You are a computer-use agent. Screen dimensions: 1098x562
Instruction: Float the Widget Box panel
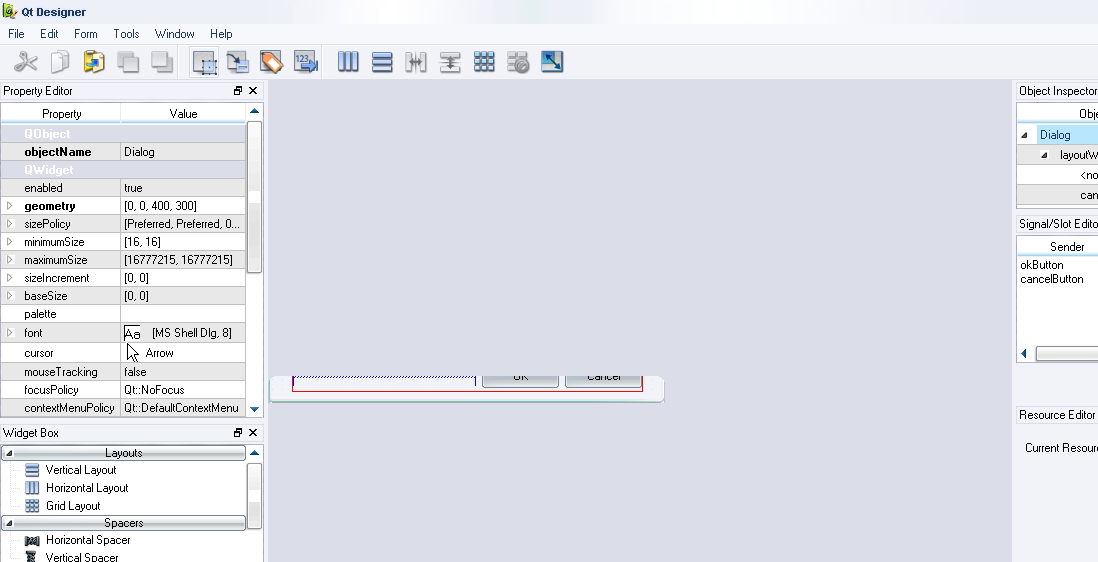(238, 433)
